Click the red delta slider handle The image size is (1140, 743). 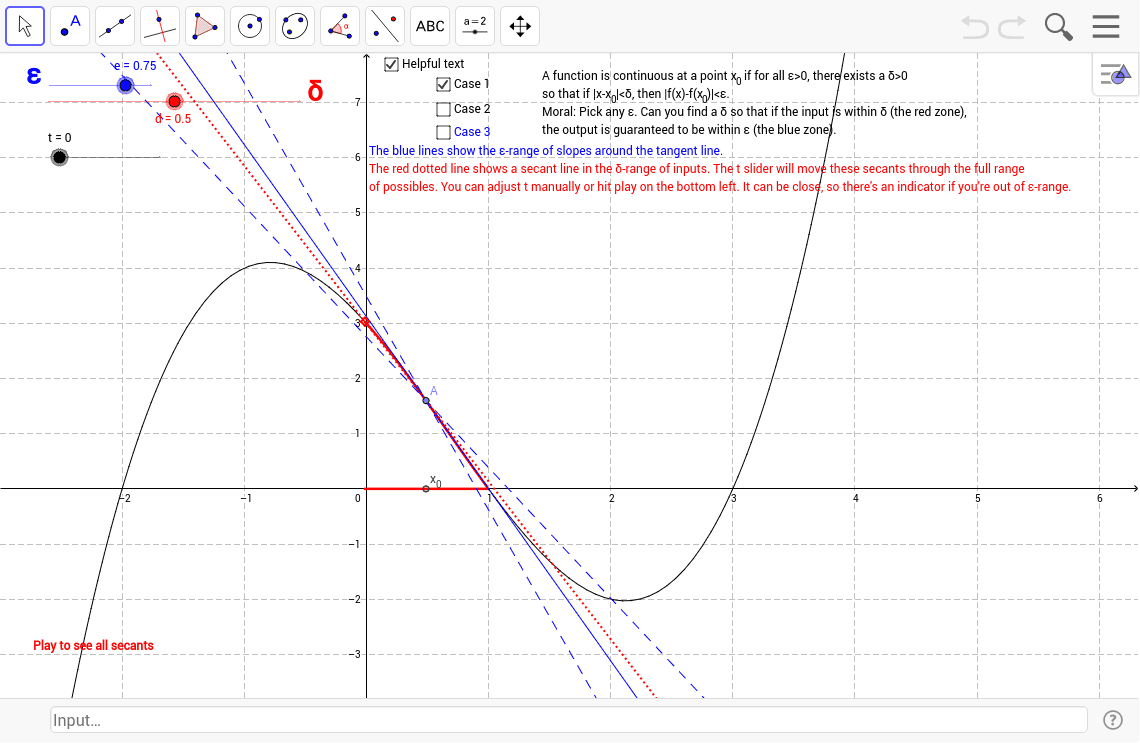(x=174, y=102)
